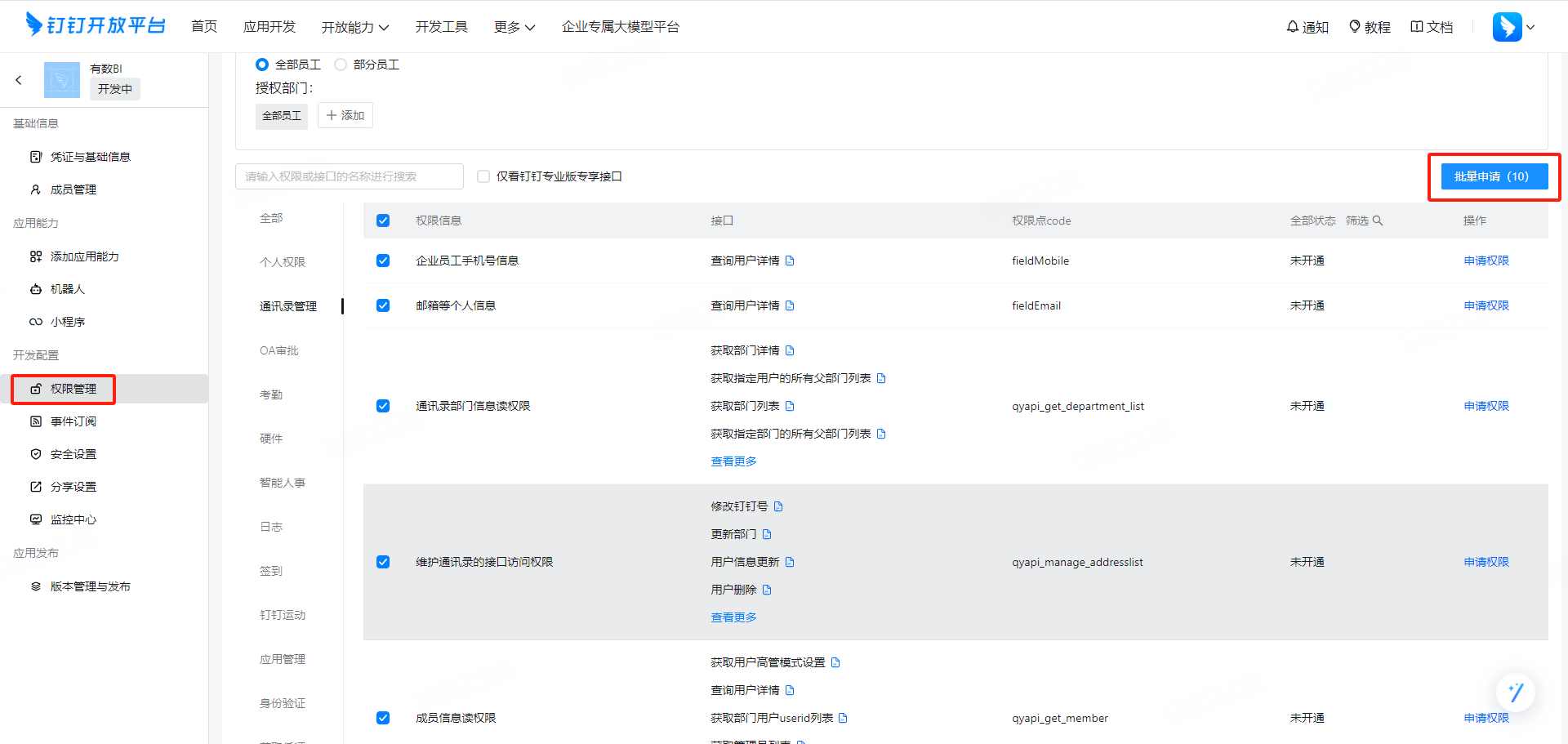This screenshot has height=744, width=1568.
Task: Open the 通知 bell icon
Action: 1292,27
